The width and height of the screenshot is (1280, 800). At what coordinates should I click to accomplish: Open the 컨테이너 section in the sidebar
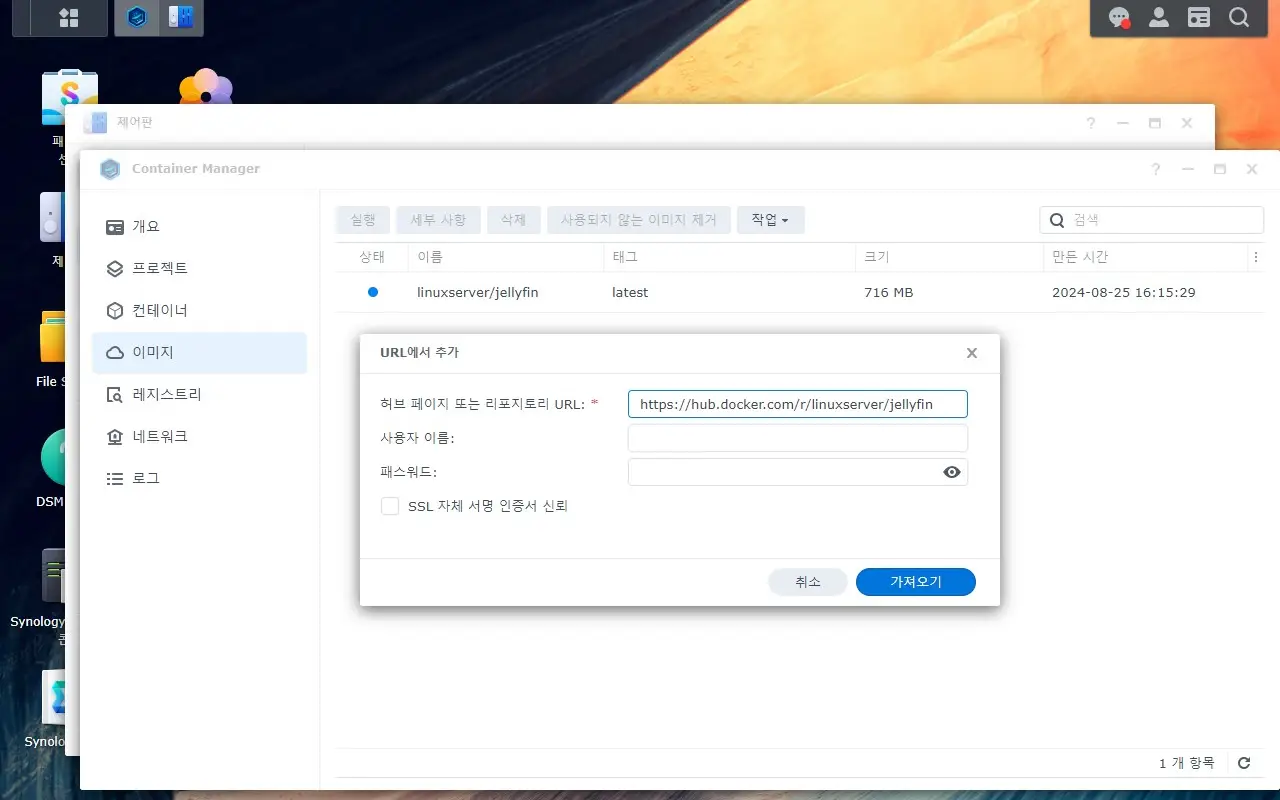(x=162, y=310)
